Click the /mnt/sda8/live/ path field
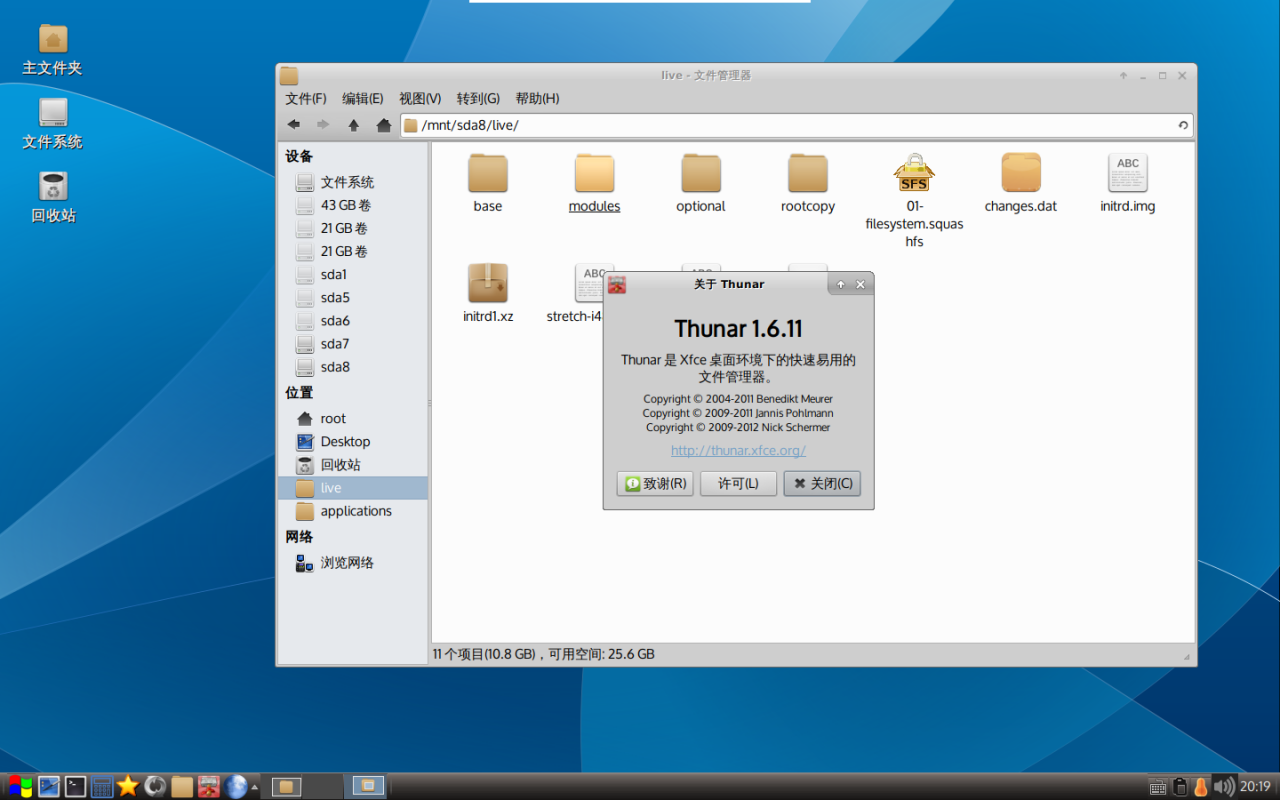Image resolution: width=1280 pixels, height=800 pixels. click(796, 125)
